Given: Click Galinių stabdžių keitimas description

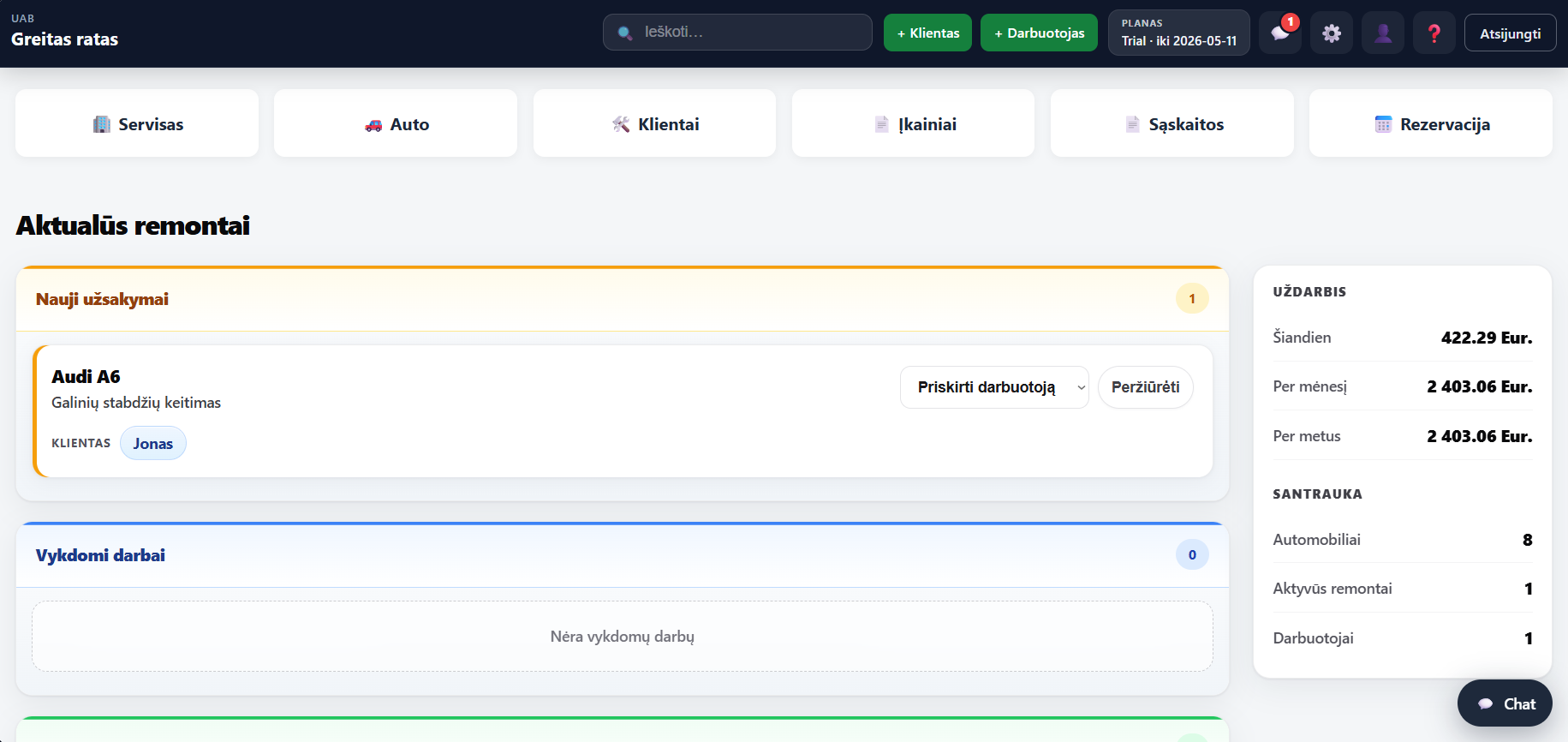Looking at the screenshot, I should (x=136, y=402).
